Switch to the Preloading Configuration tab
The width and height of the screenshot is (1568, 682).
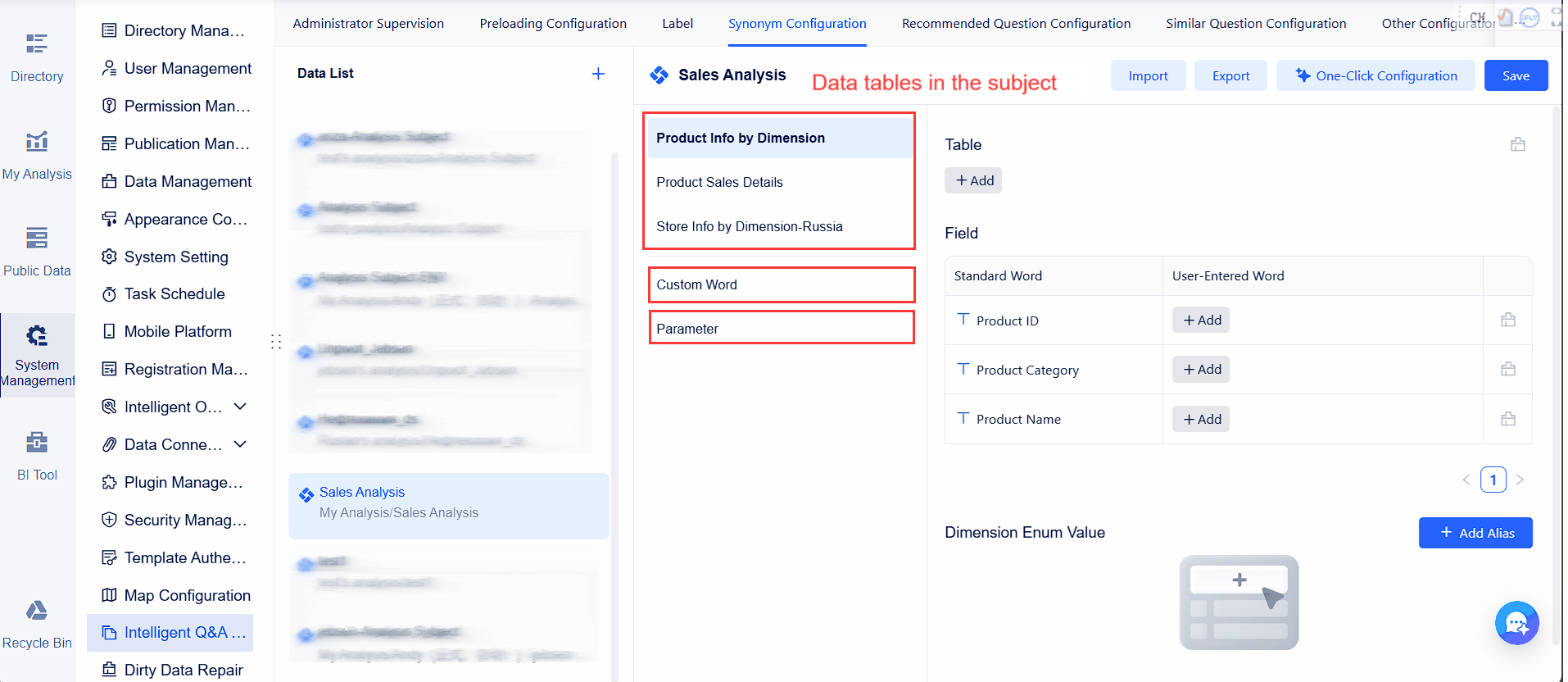click(x=552, y=23)
